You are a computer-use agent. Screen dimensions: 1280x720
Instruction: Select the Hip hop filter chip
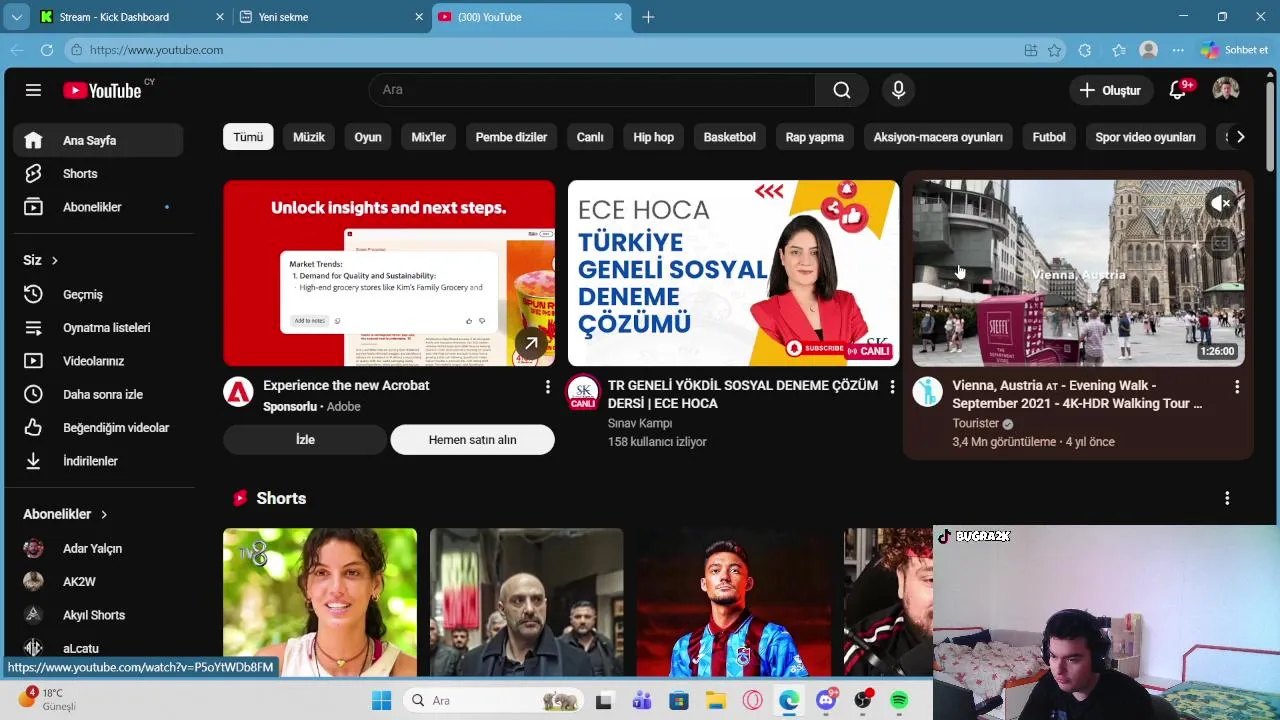[654, 137]
